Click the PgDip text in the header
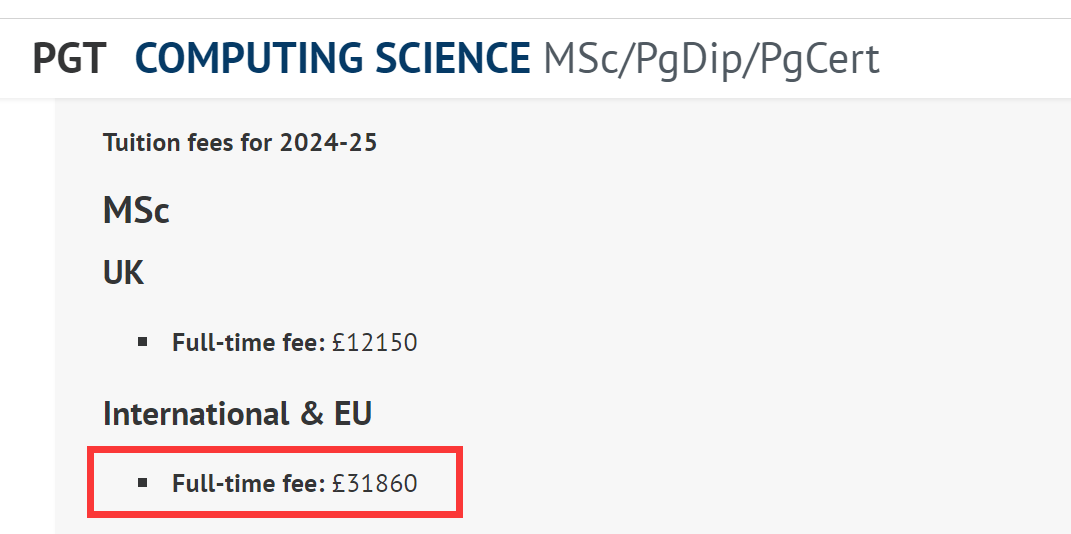The height and width of the screenshot is (534, 1071). point(690,60)
